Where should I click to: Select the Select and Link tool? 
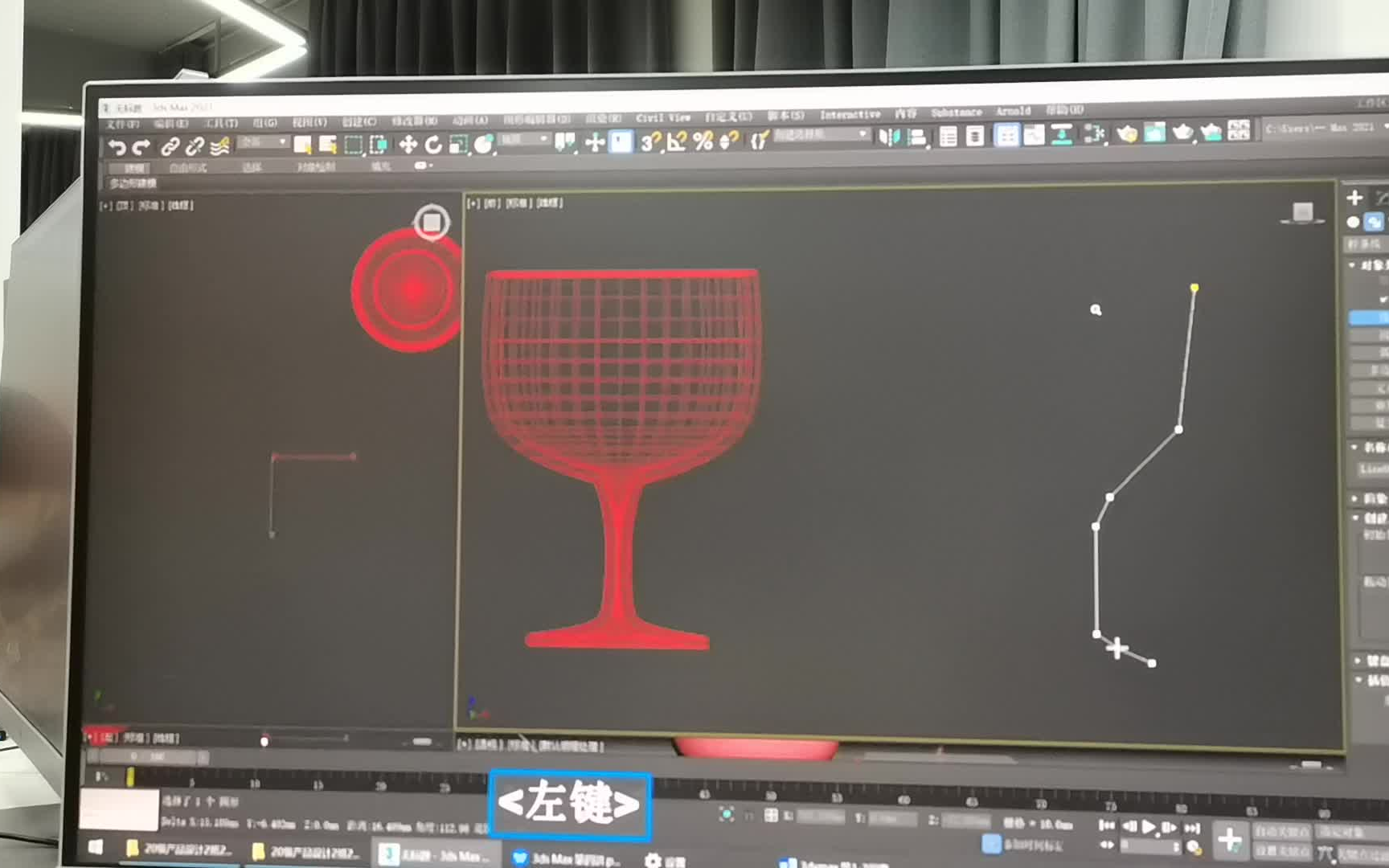[x=170, y=146]
